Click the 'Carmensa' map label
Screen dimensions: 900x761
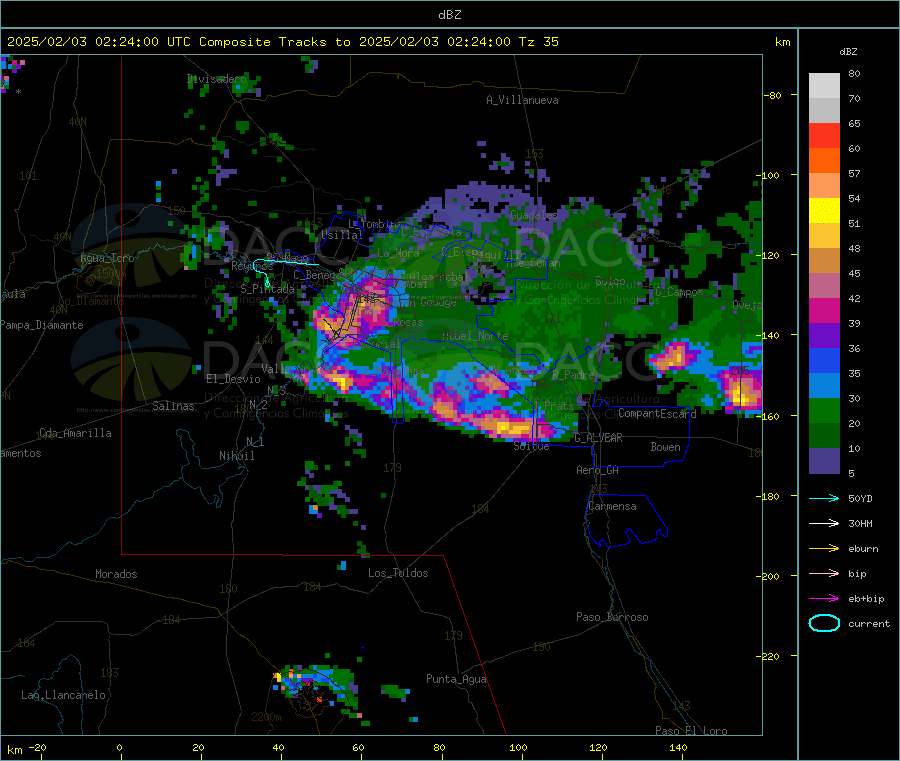(x=612, y=506)
